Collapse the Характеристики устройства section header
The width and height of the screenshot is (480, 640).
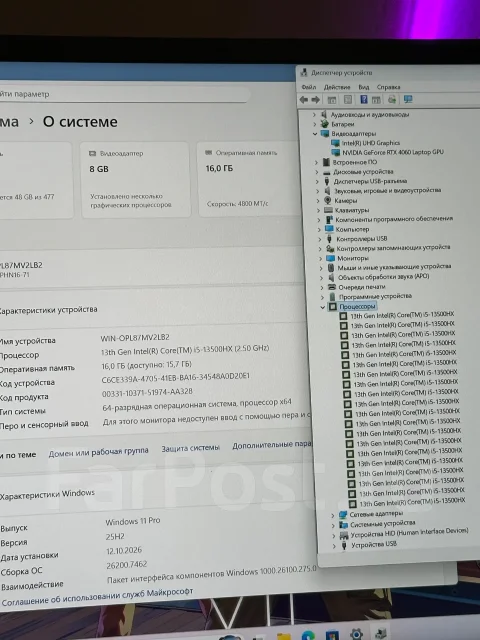pos(151,309)
